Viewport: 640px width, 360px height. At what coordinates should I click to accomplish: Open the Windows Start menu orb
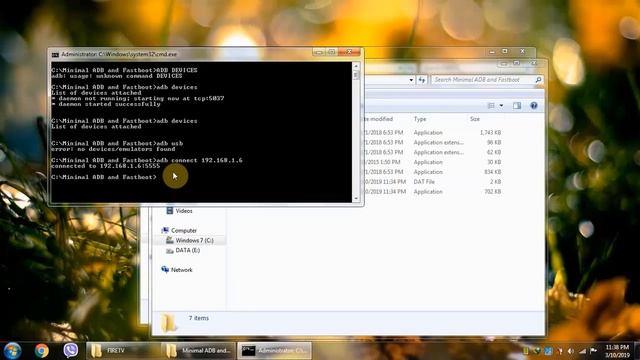click(x=12, y=351)
